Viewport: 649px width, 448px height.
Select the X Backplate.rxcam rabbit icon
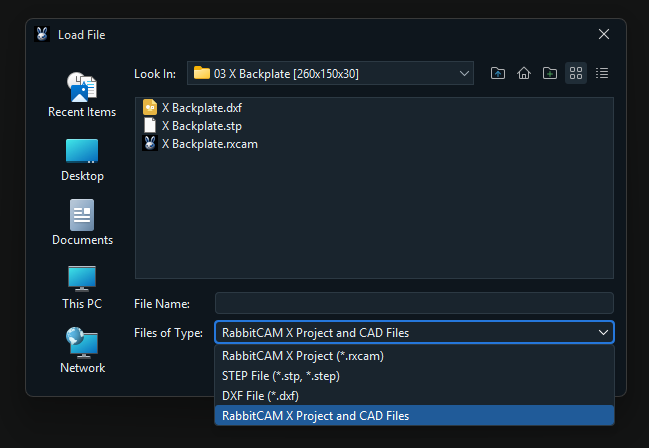coord(150,144)
